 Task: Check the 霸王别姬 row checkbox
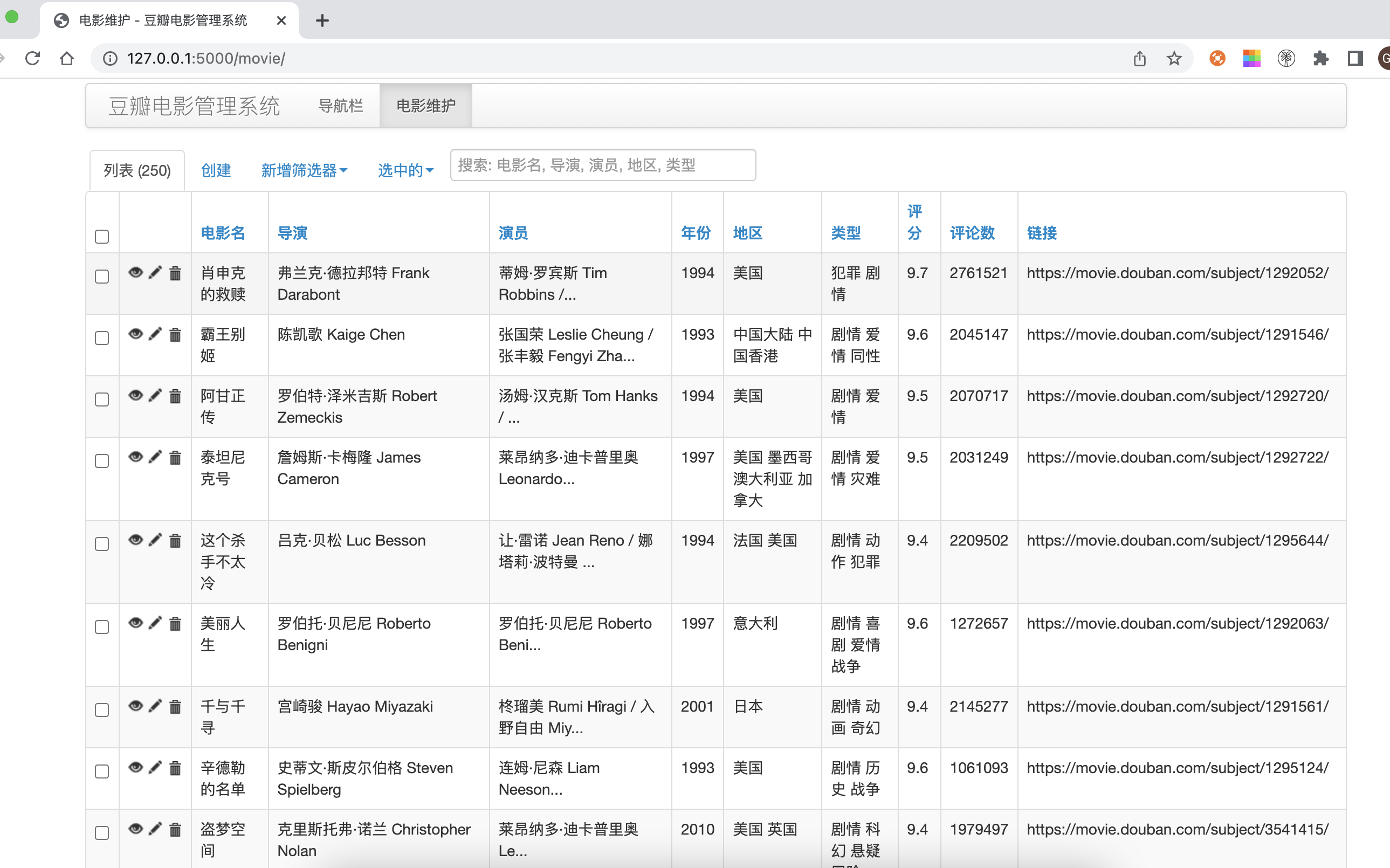pyautogui.click(x=101, y=338)
